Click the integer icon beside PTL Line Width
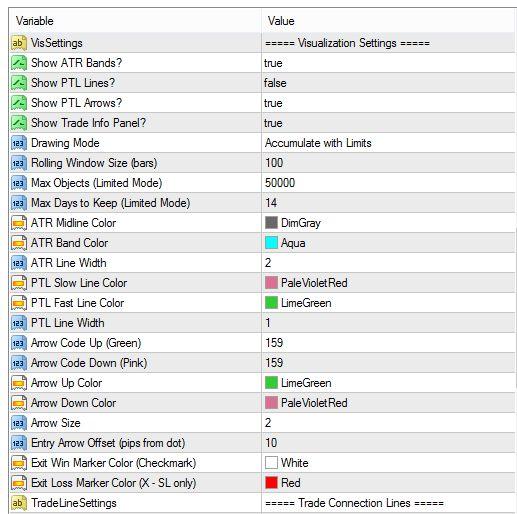 pos(19,323)
